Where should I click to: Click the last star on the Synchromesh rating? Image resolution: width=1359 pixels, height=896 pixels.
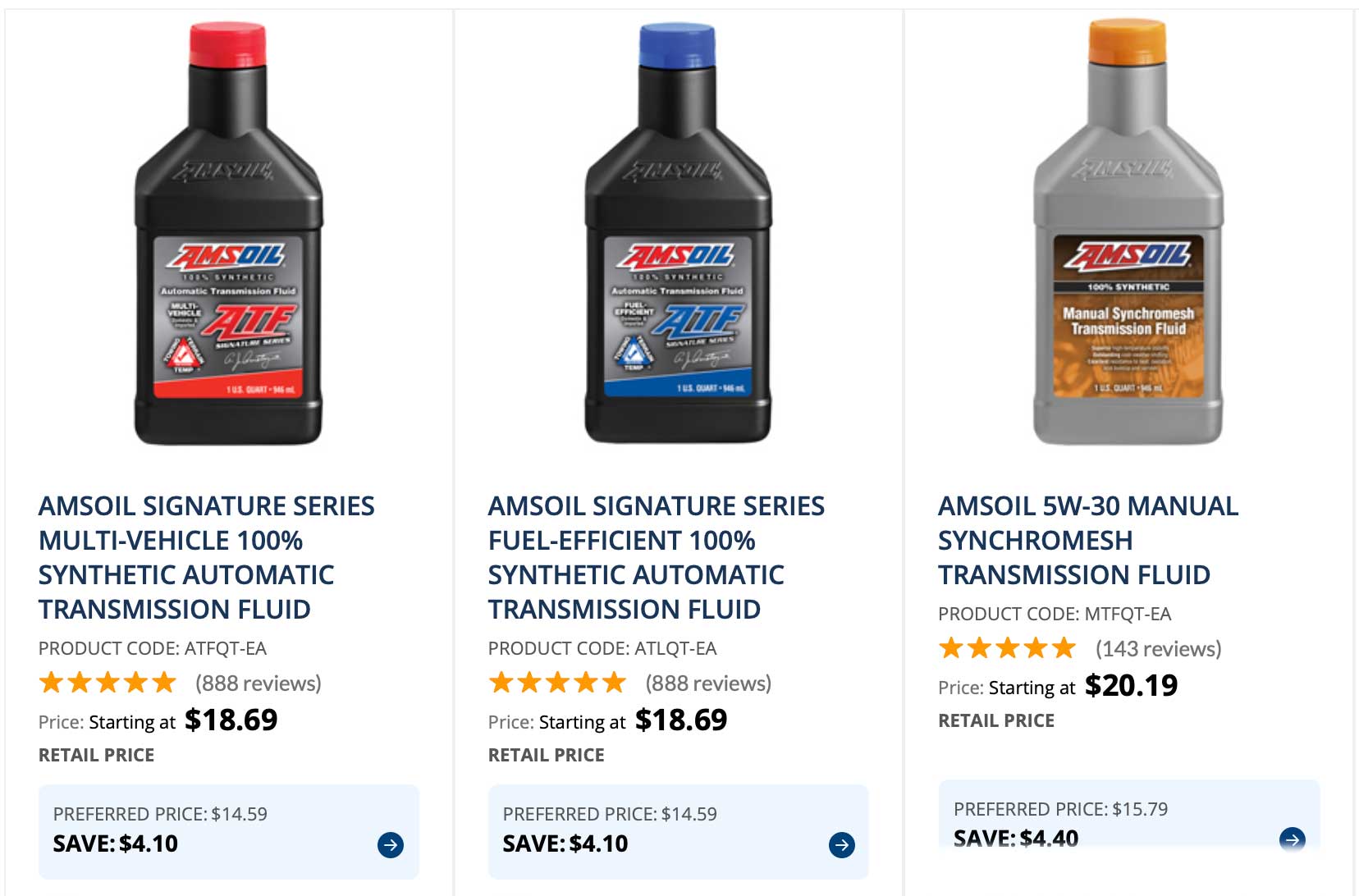point(1064,648)
